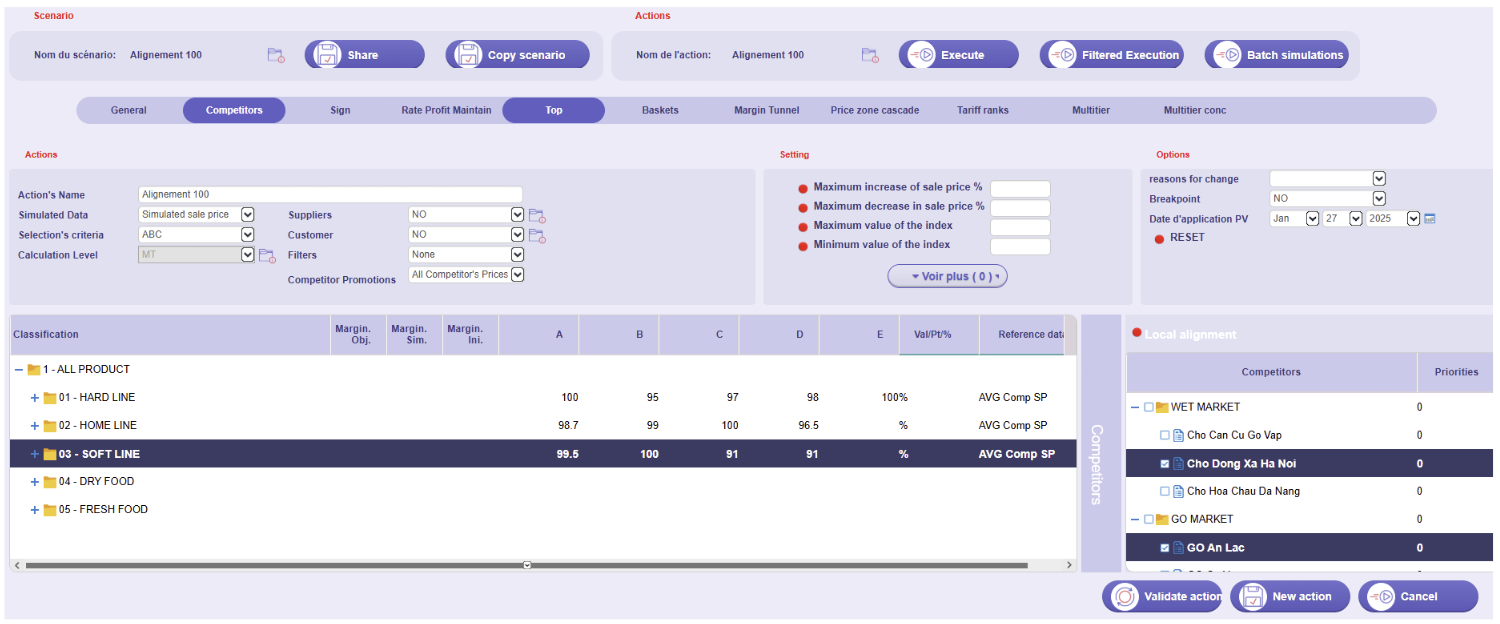
Task: Uncheck Cho Dong Xa Ha Noi competitor
Action: (x=1165, y=464)
